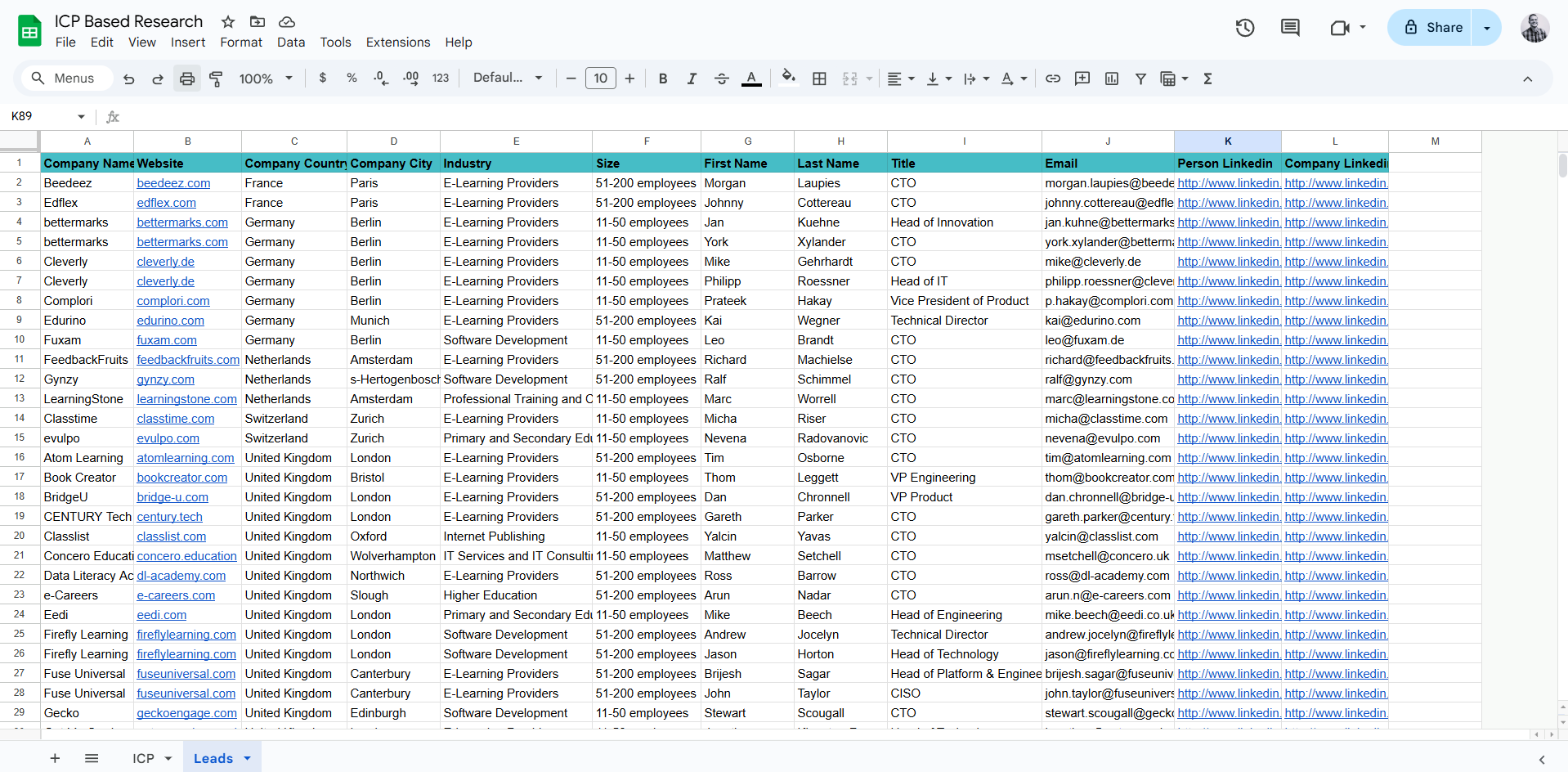The width and height of the screenshot is (1568, 772).
Task: Toggle italic formatting
Action: click(692, 79)
